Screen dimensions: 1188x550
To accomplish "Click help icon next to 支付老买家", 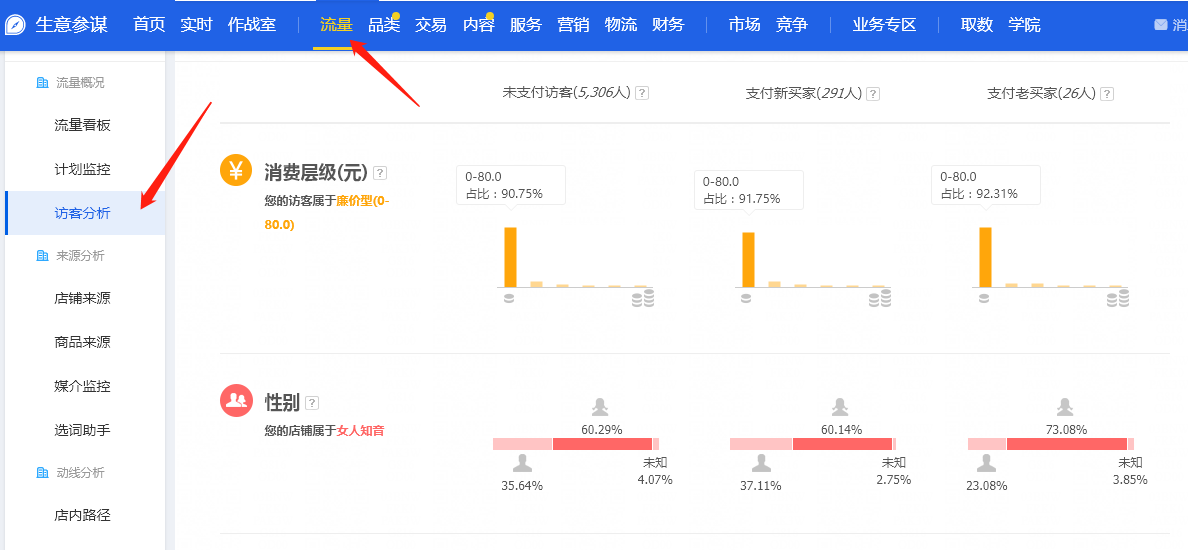I will [x=1106, y=93].
